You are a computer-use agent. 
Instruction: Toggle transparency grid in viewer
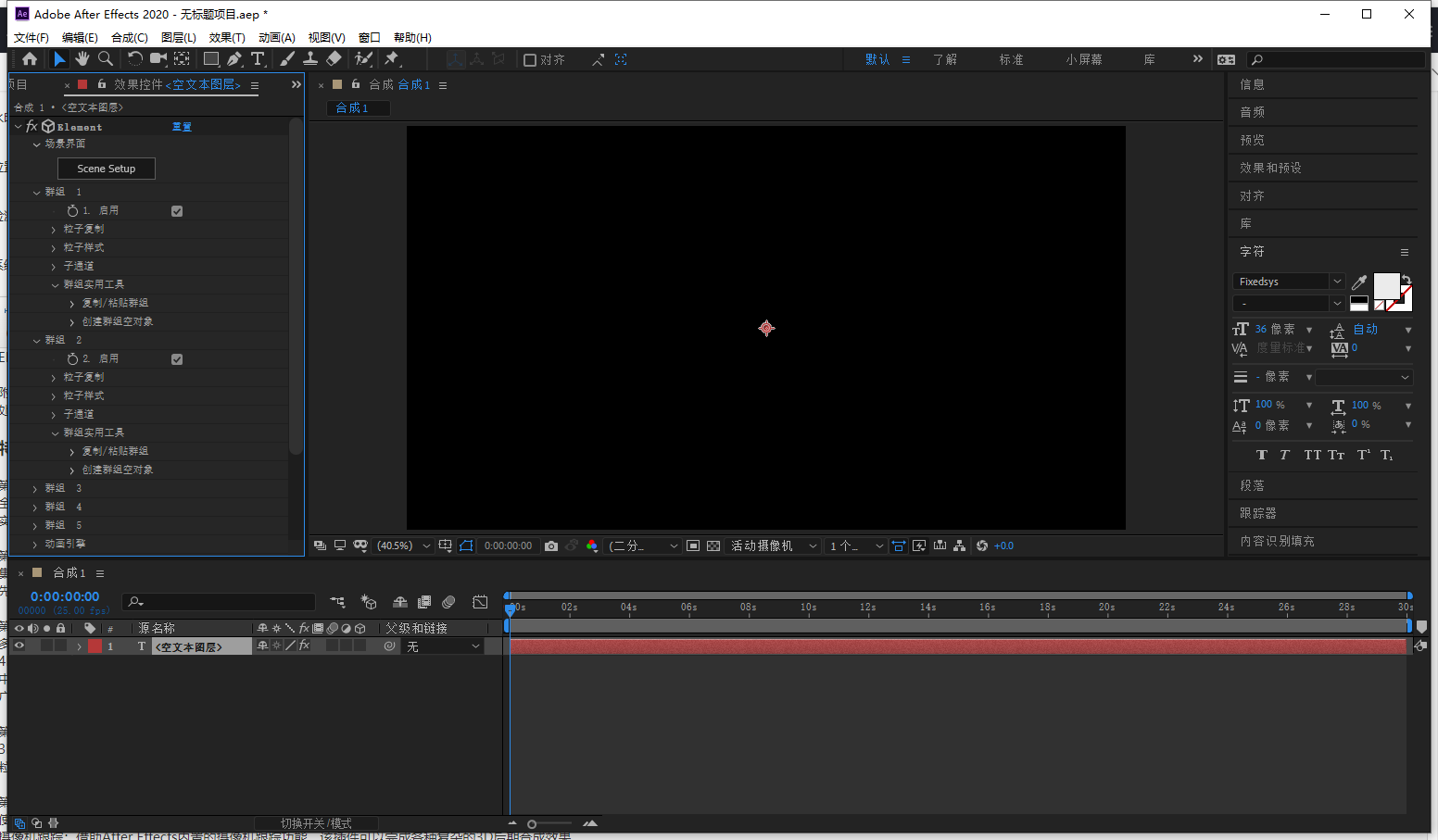(713, 546)
